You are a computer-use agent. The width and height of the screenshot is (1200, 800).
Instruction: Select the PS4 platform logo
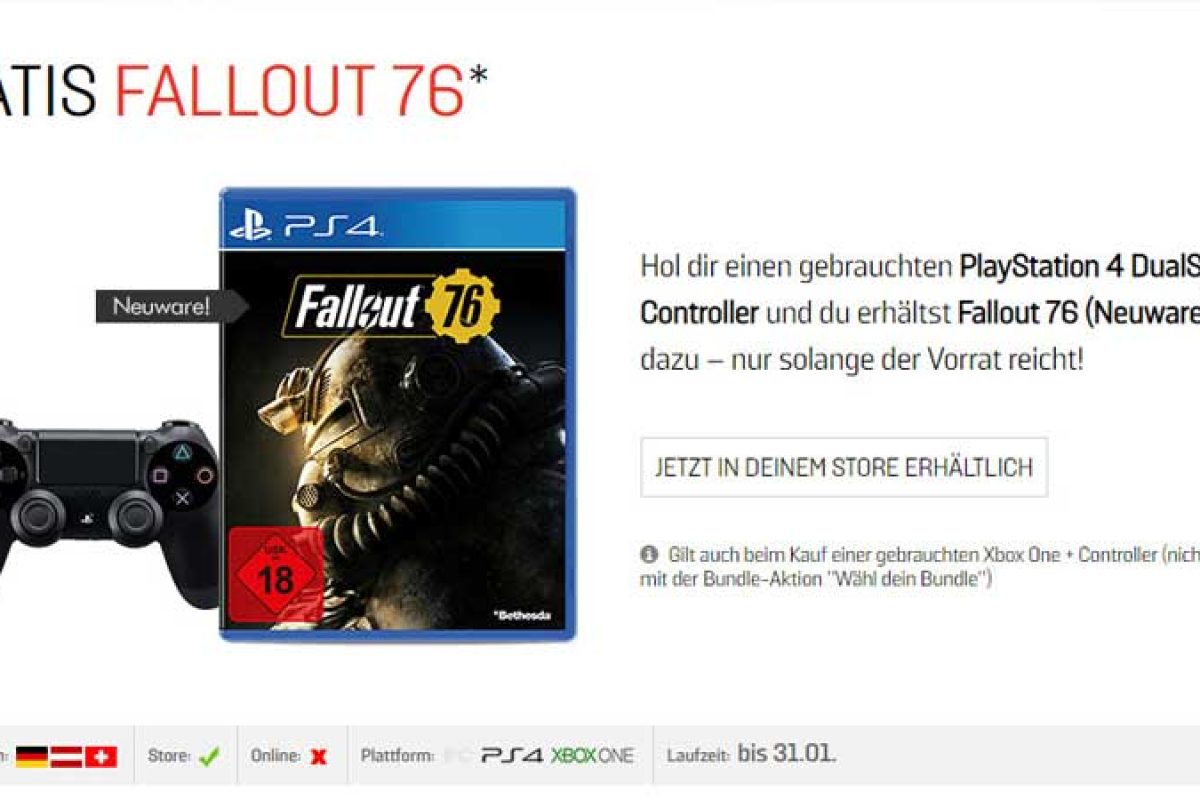pyautogui.click(x=513, y=756)
